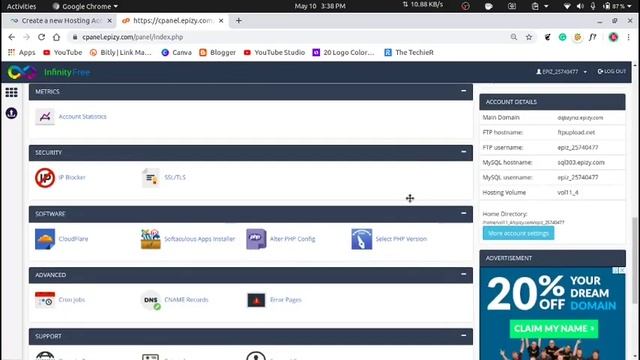
Task: Open the Canva bookmark
Action: pyautogui.click(x=176, y=52)
